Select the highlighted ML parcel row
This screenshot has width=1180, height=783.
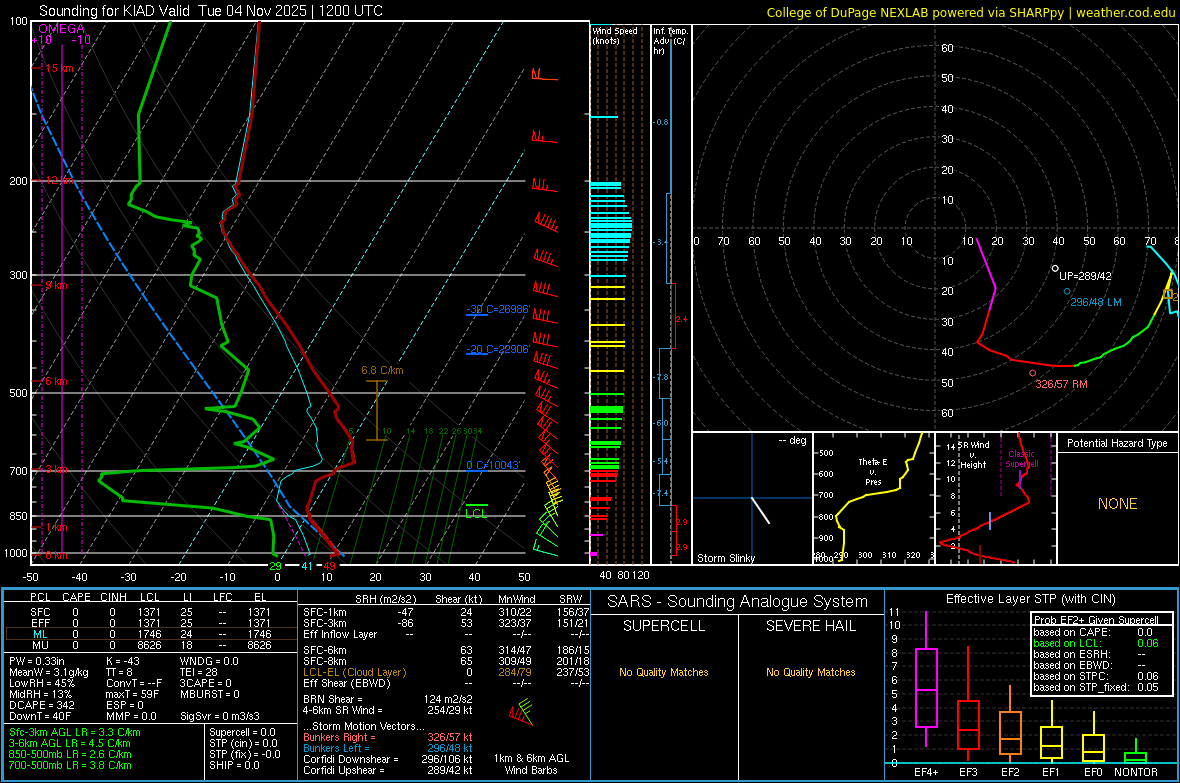pyautogui.click(x=149, y=634)
